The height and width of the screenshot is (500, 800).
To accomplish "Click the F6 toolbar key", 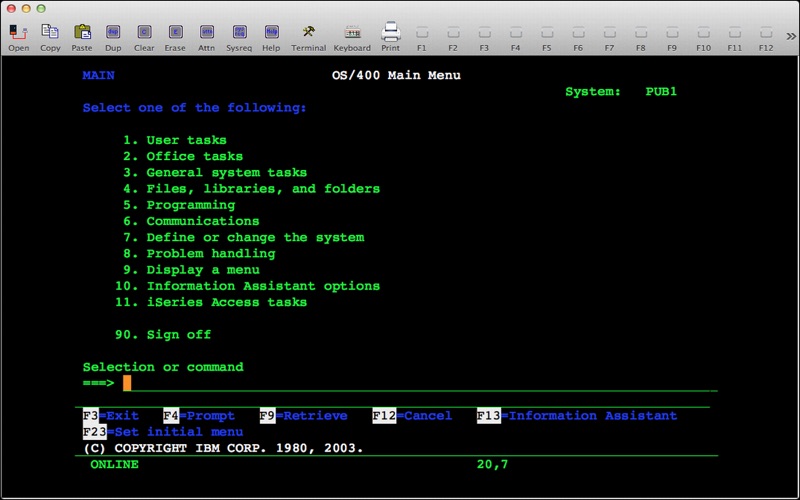I will [578, 37].
